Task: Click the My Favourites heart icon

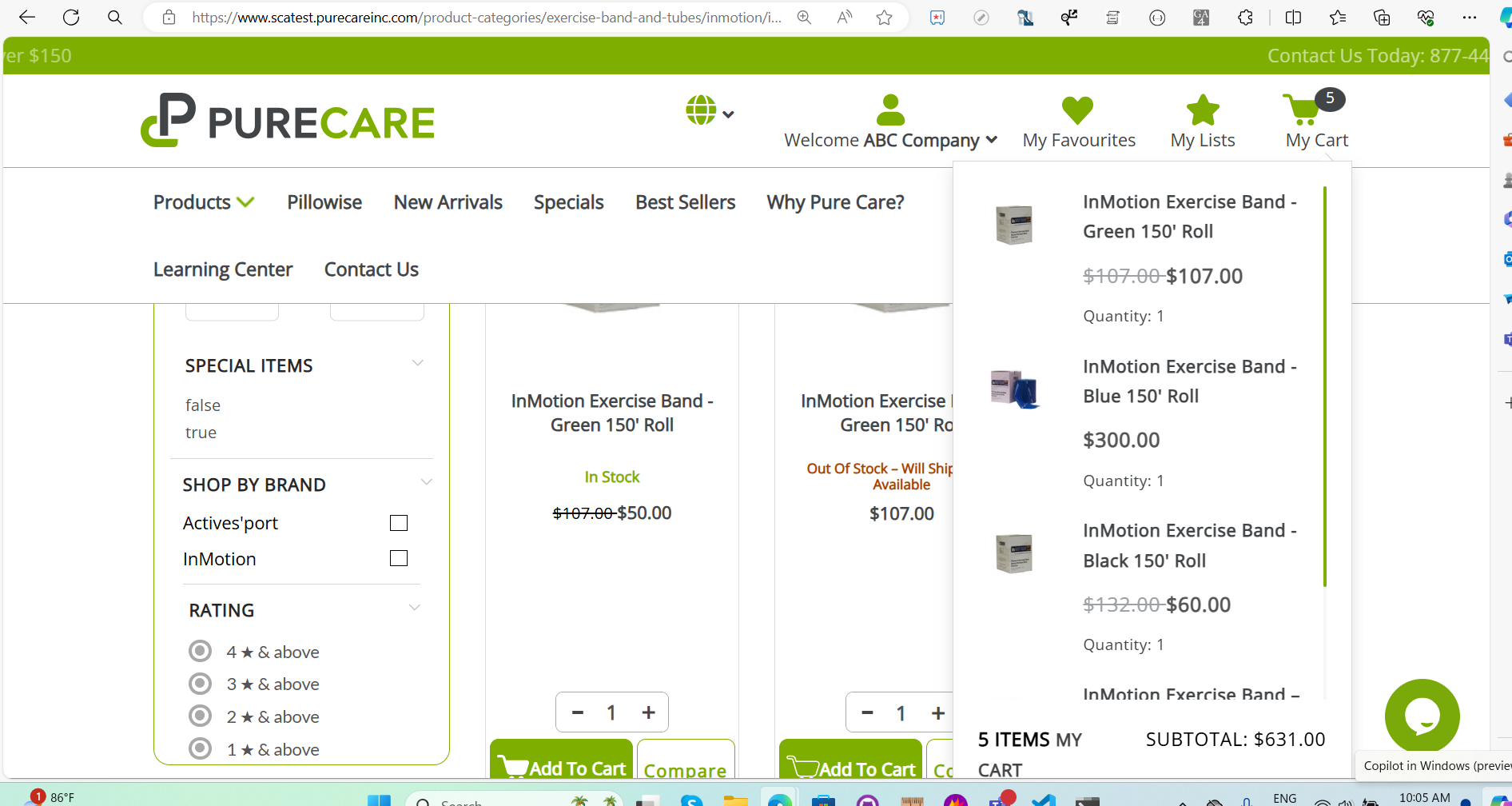Action: 1077,110
